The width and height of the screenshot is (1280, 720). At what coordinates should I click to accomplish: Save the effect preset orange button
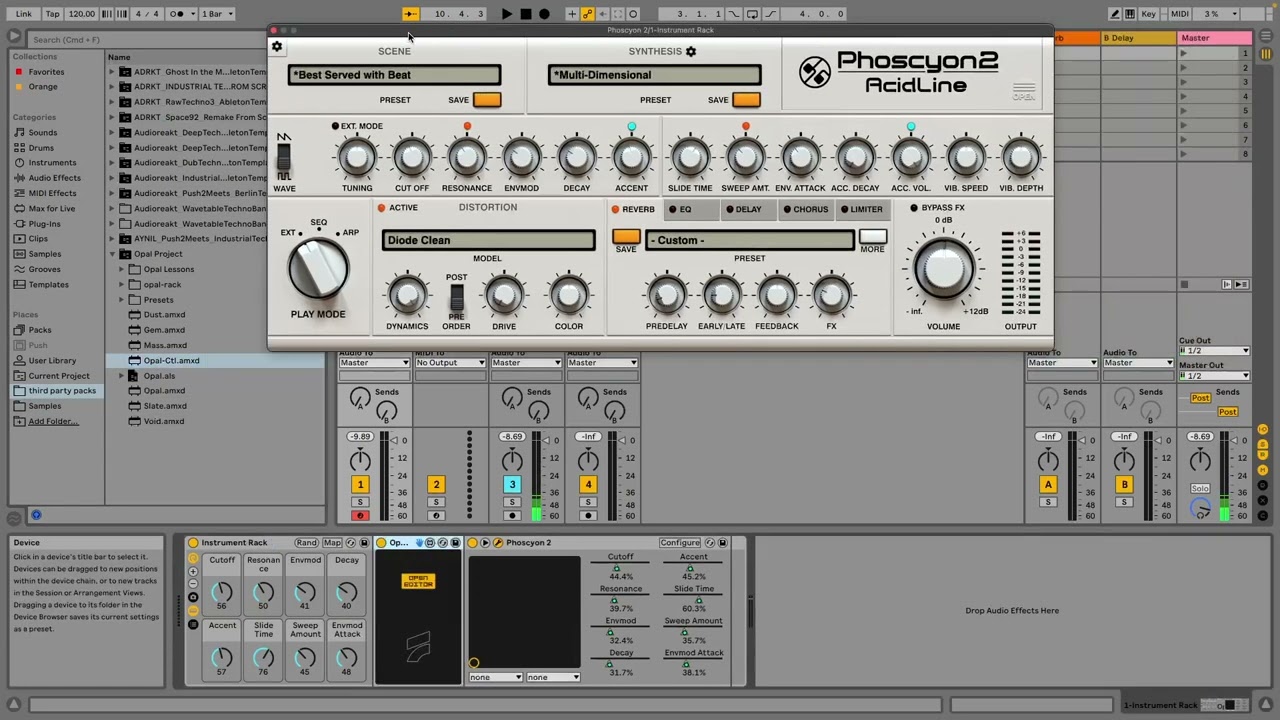tap(626, 237)
